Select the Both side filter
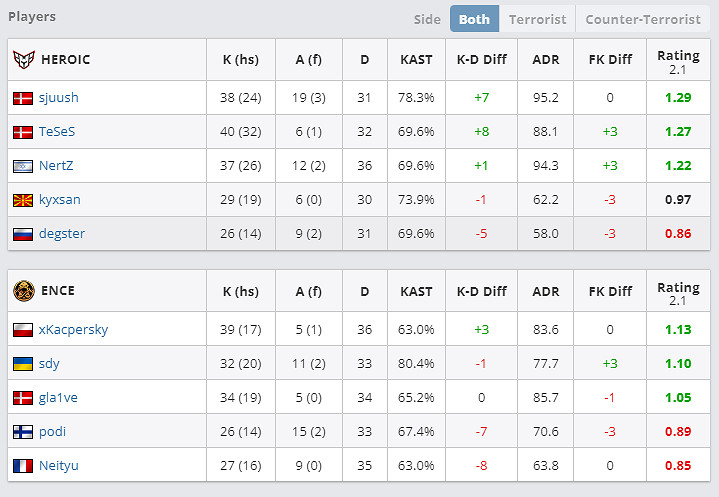 [x=474, y=19]
